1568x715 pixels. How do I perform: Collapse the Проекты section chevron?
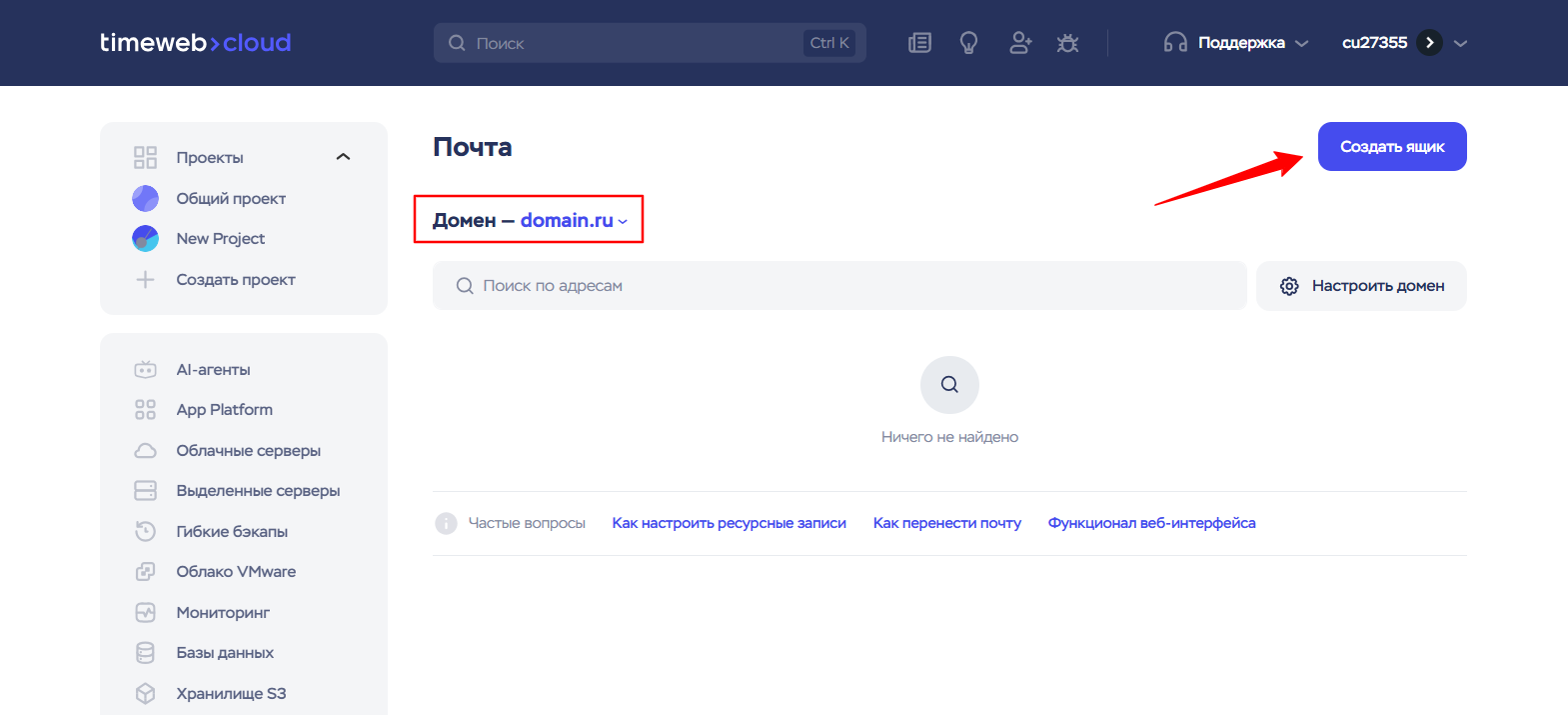(x=343, y=157)
